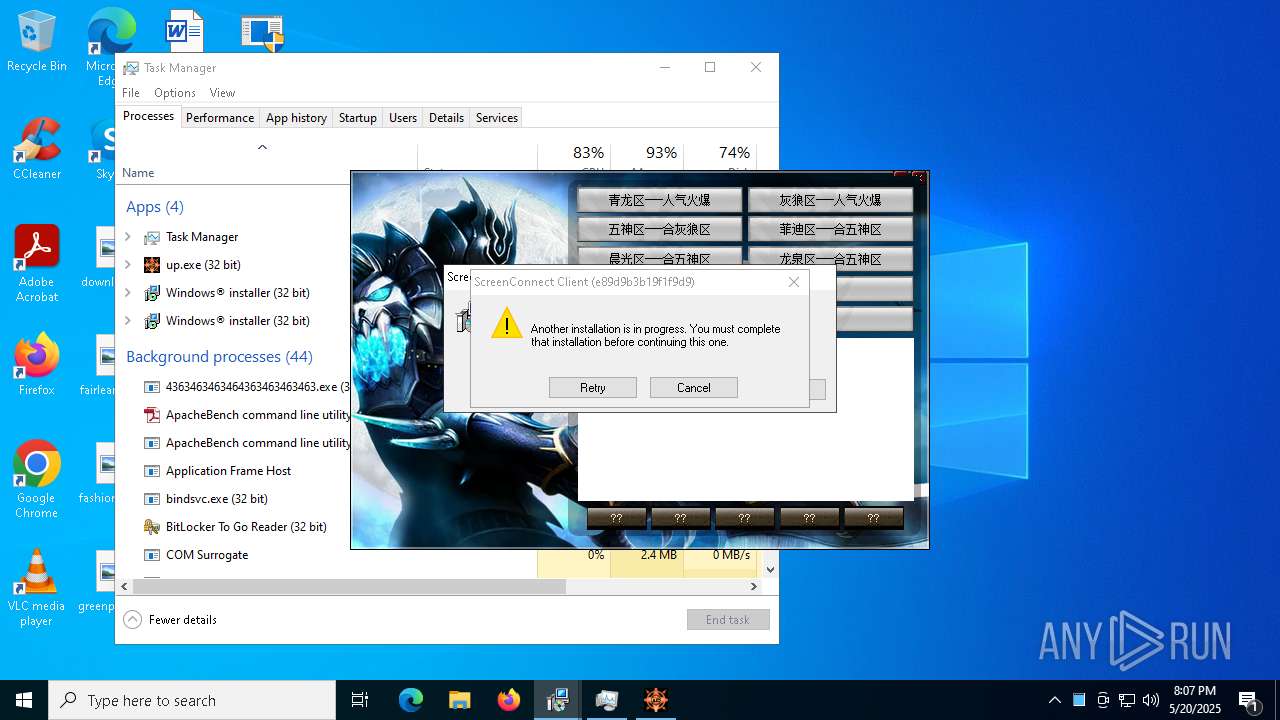The image size is (1280, 720).
Task: Click Retry in ScreenConnect dialog
Action: [x=593, y=388]
